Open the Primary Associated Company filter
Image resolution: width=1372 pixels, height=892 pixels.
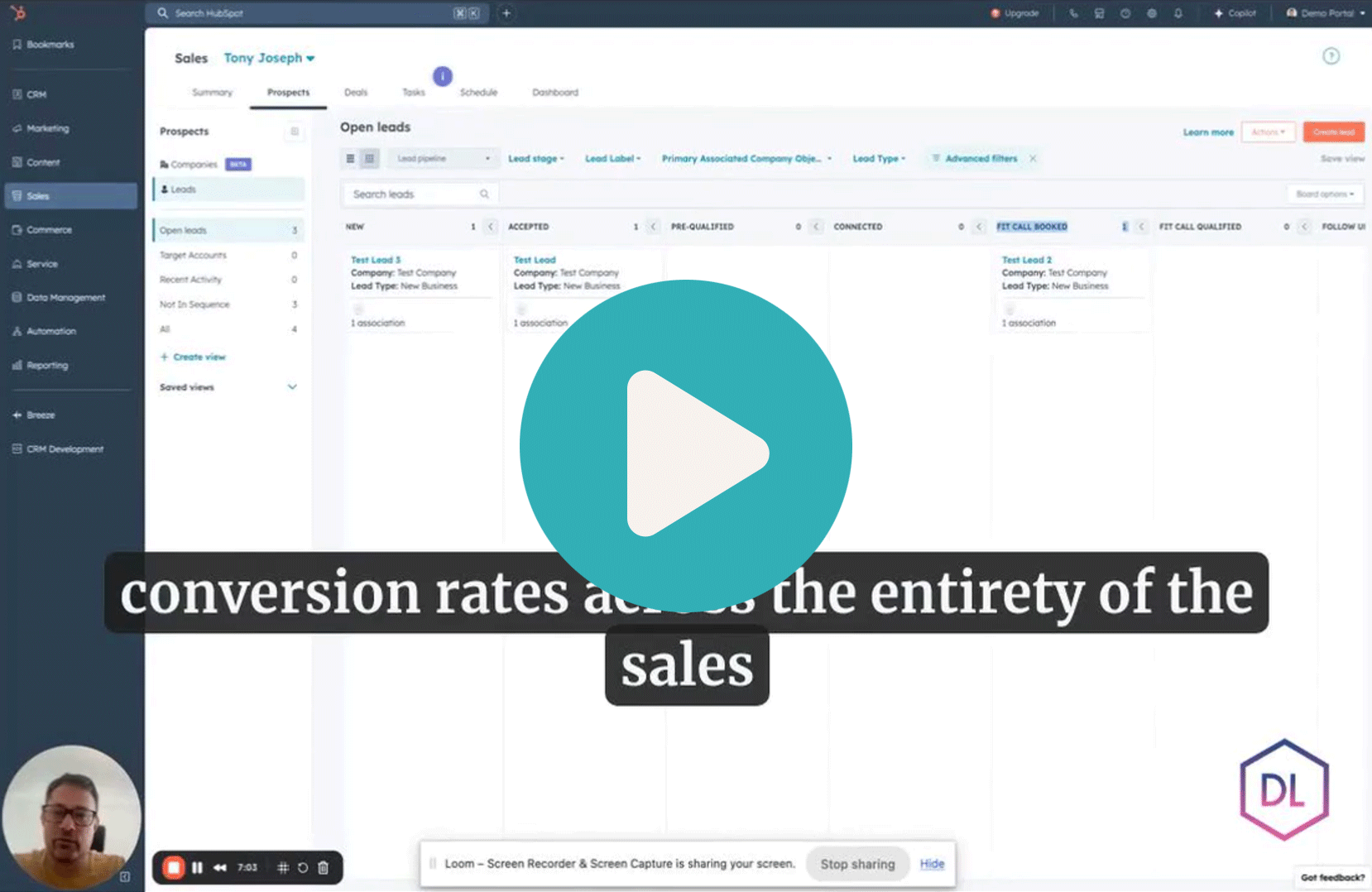pos(746,158)
